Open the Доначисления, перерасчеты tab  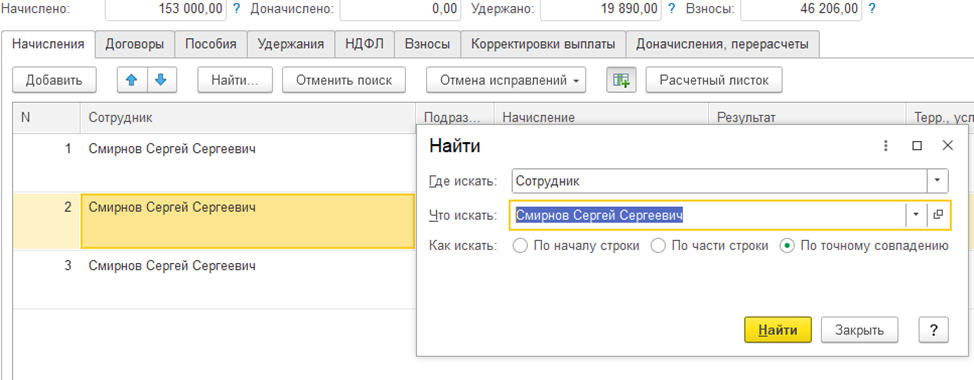722,44
